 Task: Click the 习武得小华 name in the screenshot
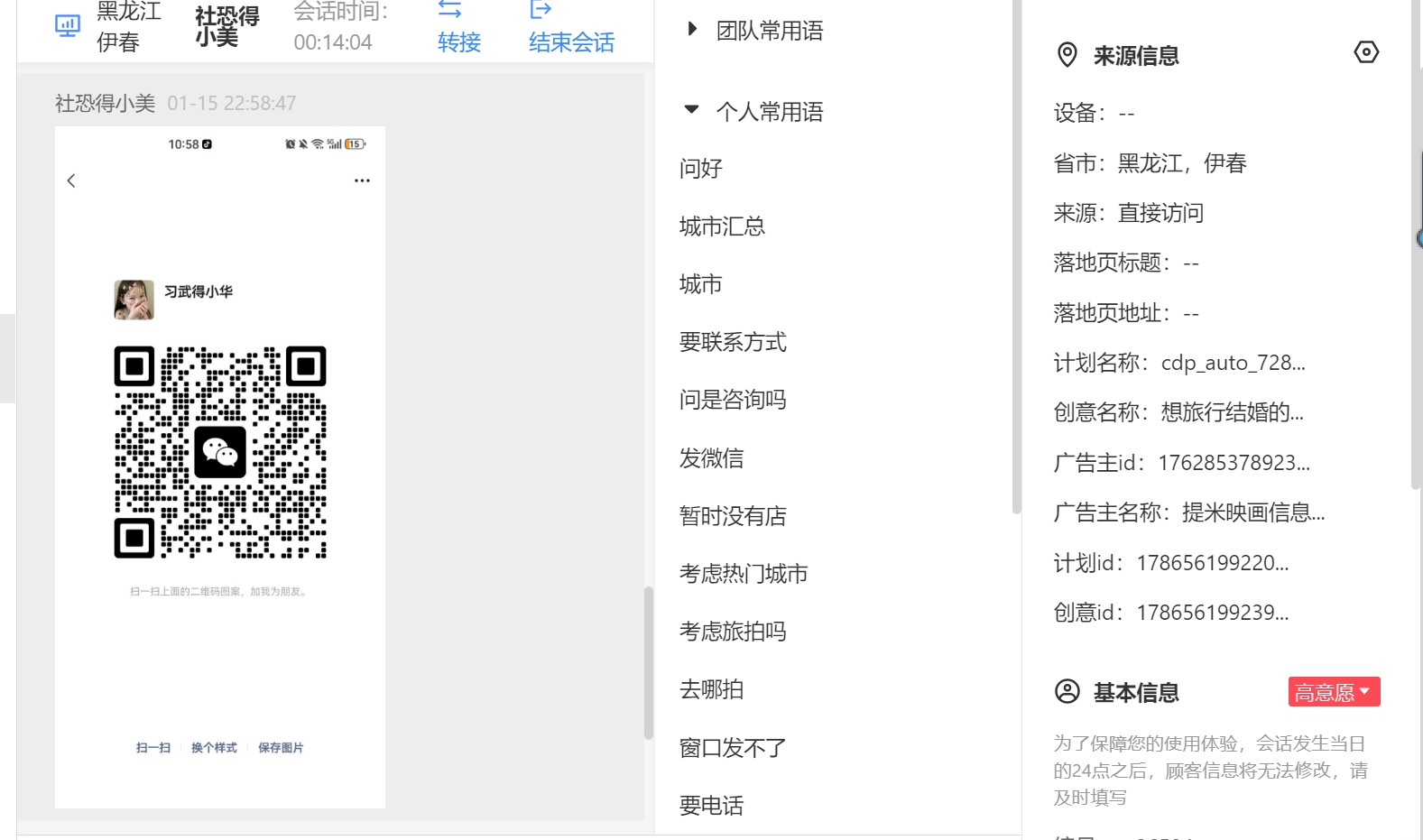pos(199,291)
